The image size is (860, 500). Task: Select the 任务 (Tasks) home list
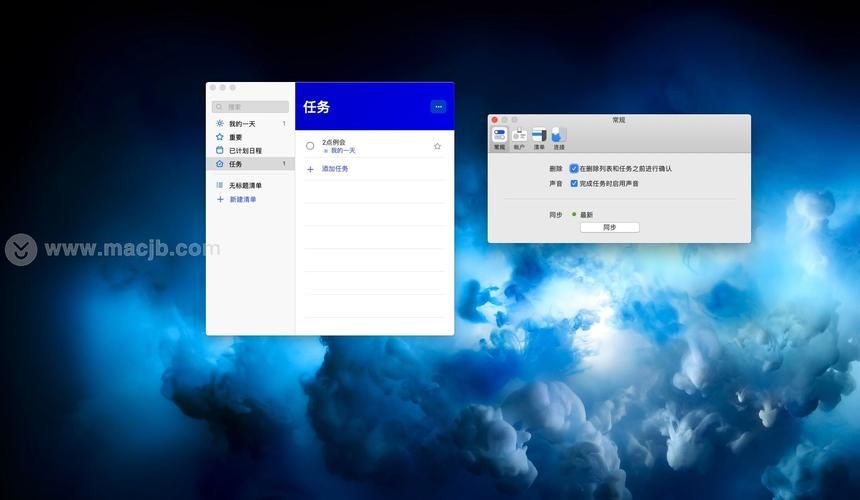250,164
